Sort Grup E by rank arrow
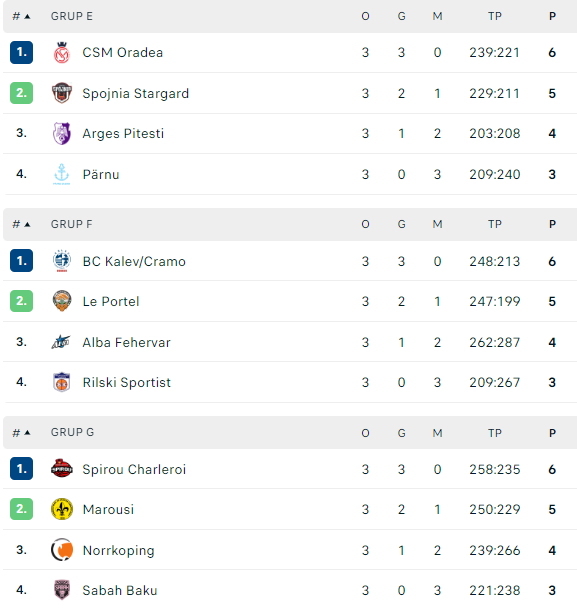577x612 pixels. click(x=27, y=16)
